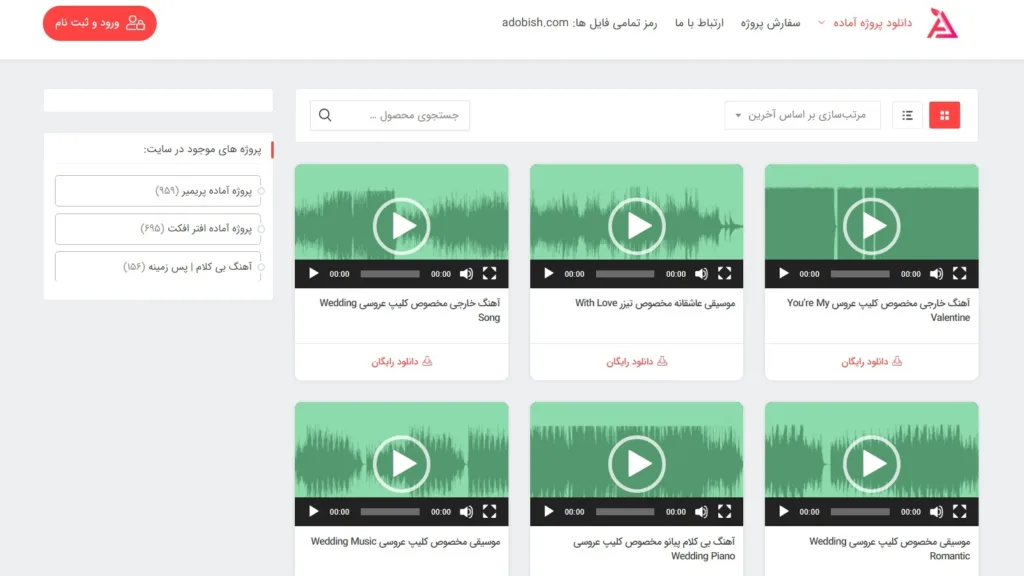
Task: Play You're My Valentine from control bar
Action: 784,274
